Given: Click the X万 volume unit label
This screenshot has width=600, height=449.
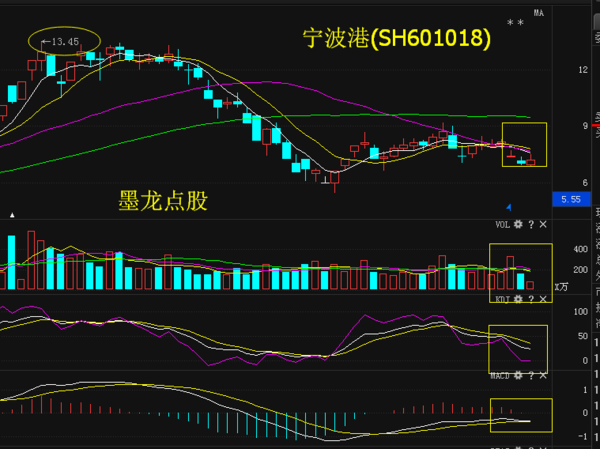Looking at the screenshot, I should (561, 287).
